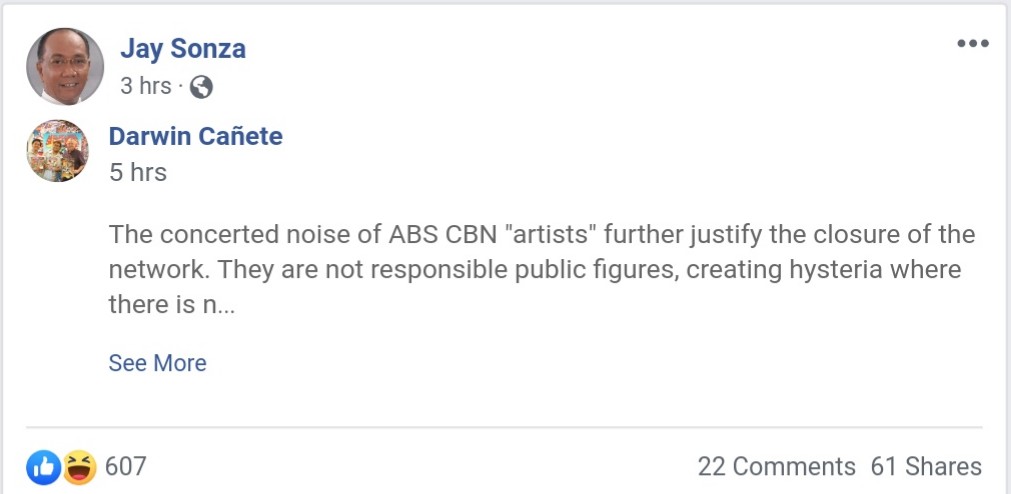Open the three-dot post options menu
Viewport: 1011px width, 494px height.
coord(972,44)
